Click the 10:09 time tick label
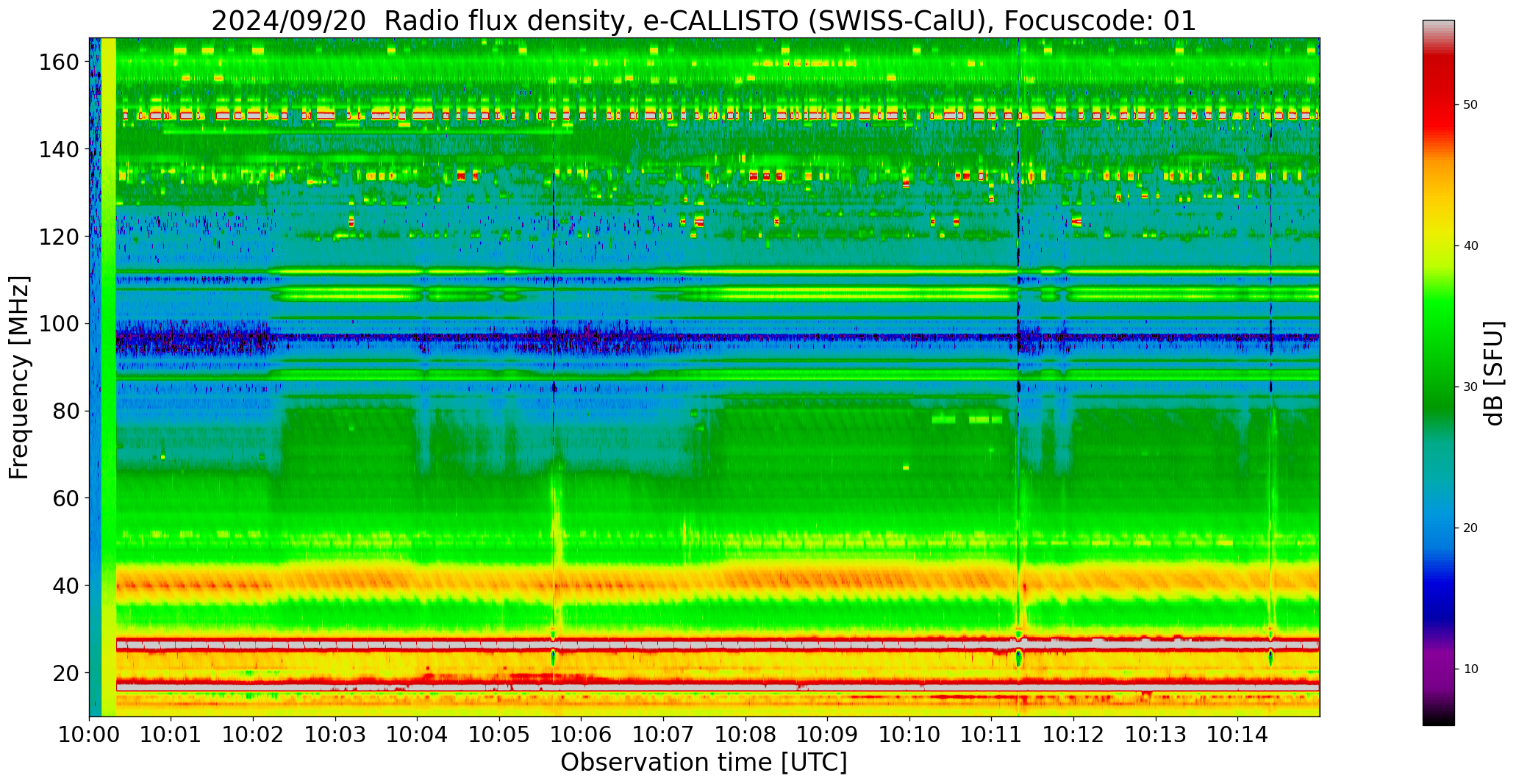The image size is (1516, 784). point(827,734)
